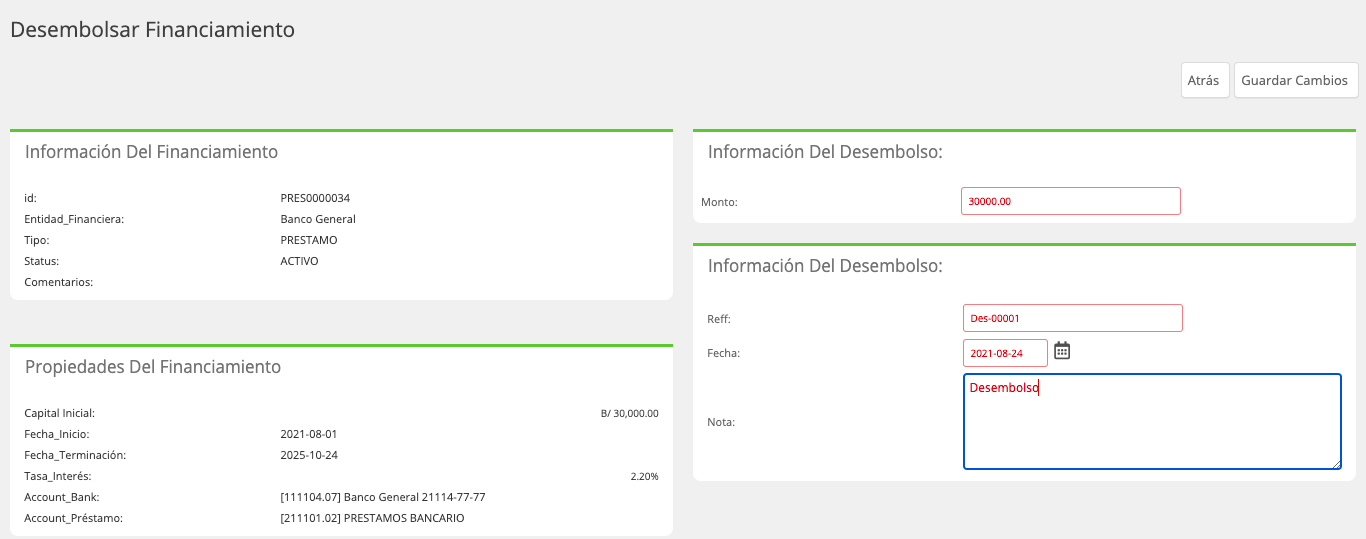Click the Monto label
This screenshot has width=1366, height=539.
pyautogui.click(x=719, y=202)
